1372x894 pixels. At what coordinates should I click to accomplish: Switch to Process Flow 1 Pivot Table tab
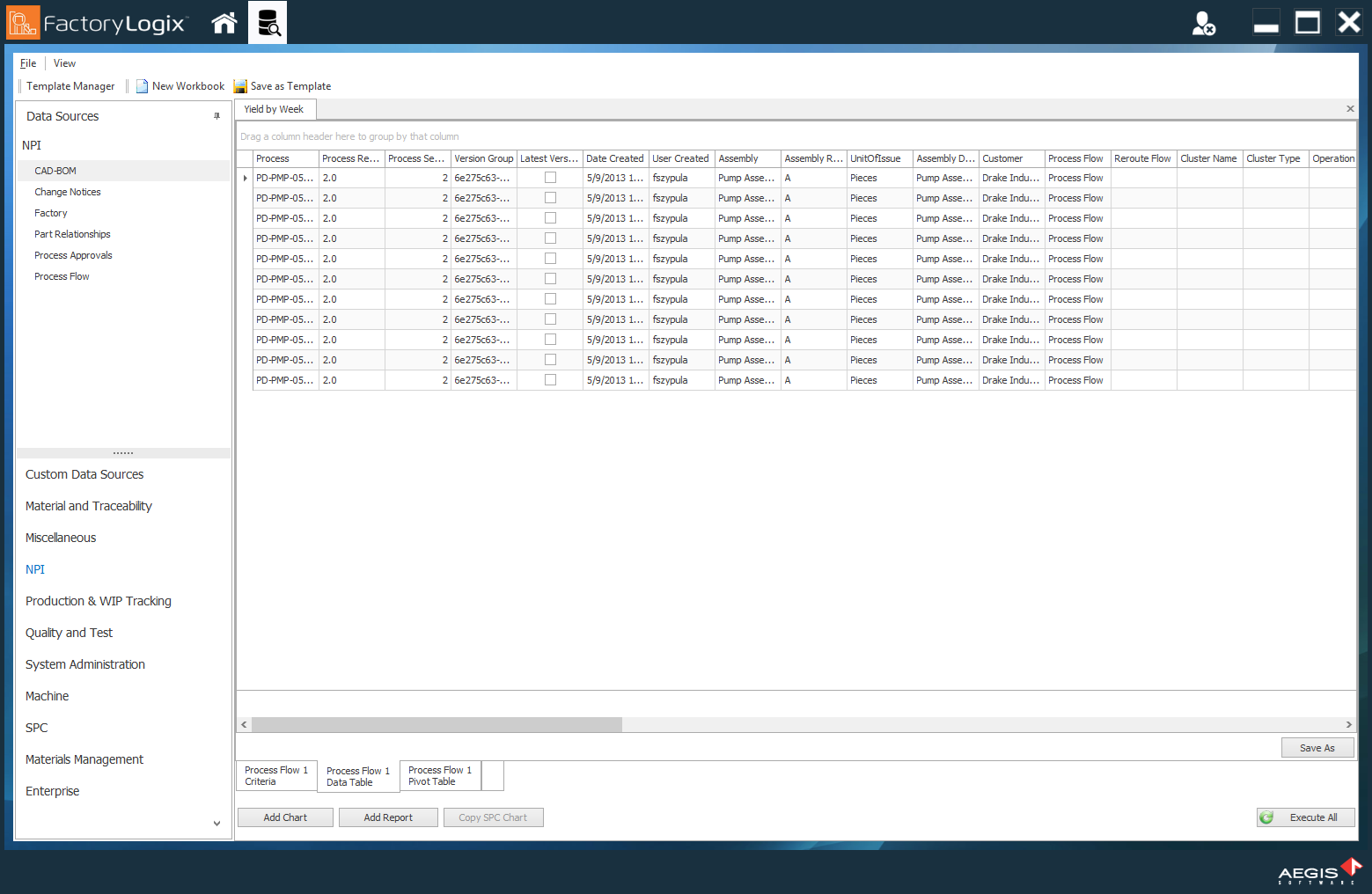tap(440, 776)
